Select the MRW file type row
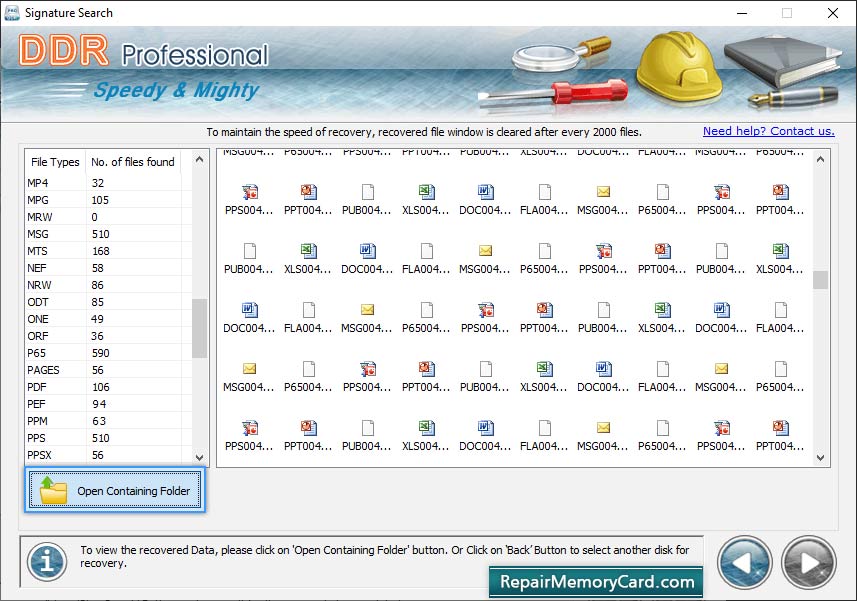The width and height of the screenshot is (857, 601). pyautogui.click(x=108, y=216)
